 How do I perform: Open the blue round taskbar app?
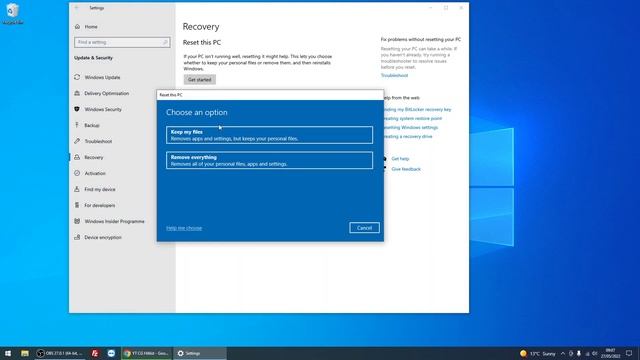click(111, 353)
